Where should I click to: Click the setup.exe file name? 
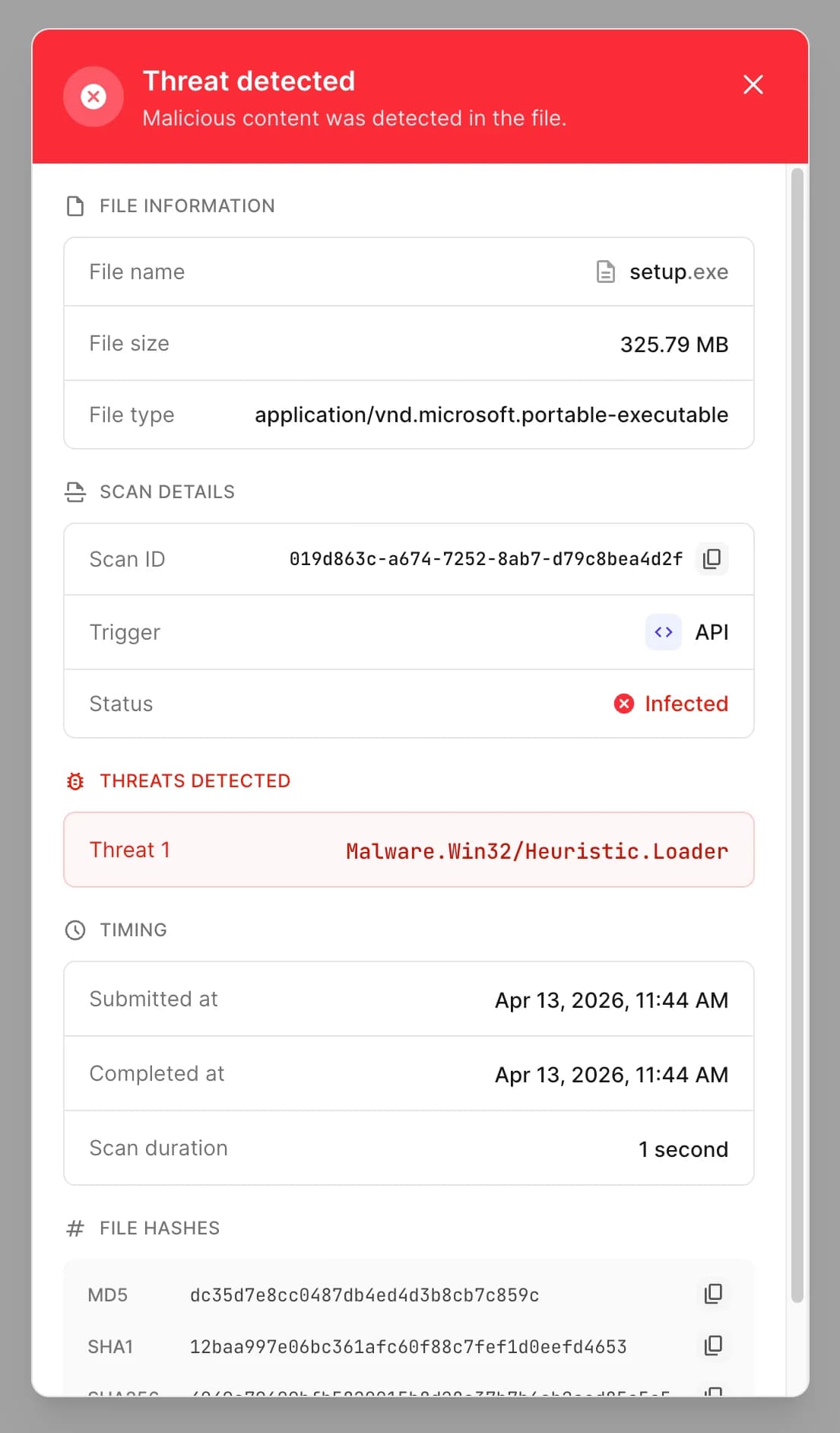(678, 272)
